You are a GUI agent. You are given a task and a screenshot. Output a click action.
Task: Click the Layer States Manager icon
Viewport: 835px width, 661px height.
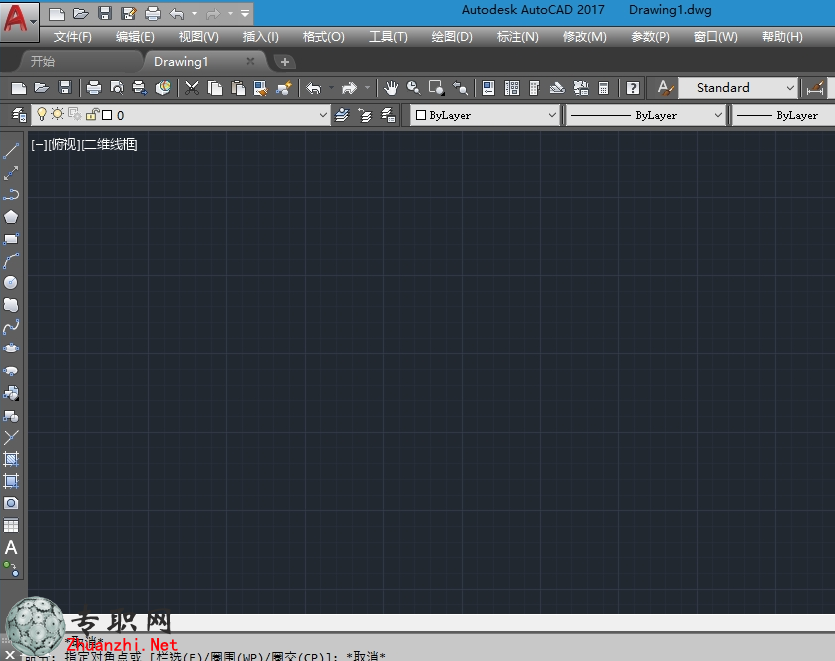pos(388,115)
